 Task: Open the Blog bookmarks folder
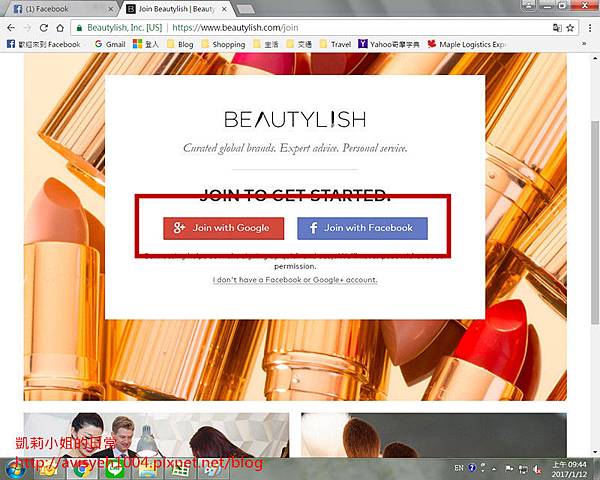(x=180, y=44)
